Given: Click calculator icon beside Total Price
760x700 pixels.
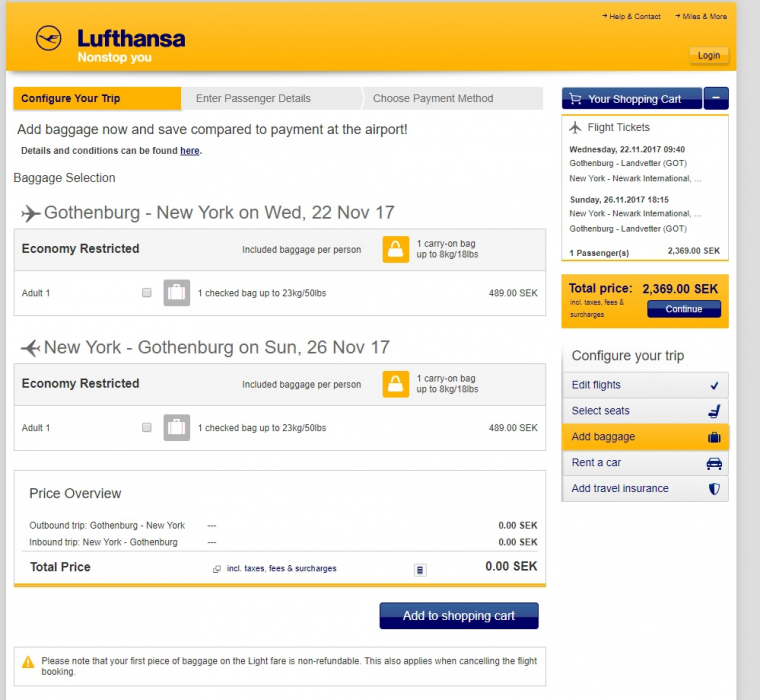Looking at the screenshot, I should point(420,569).
